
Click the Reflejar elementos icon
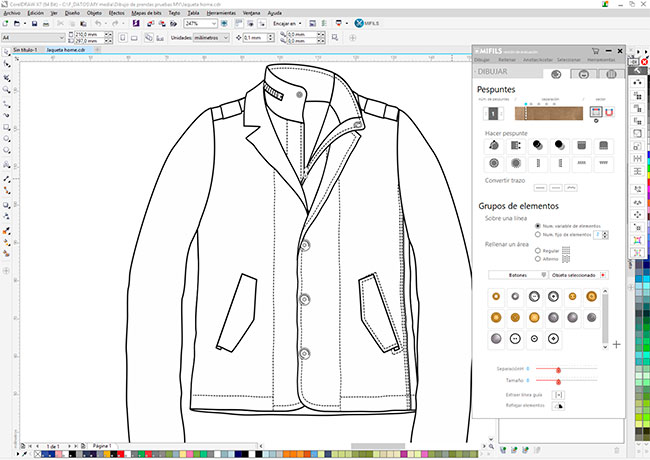tap(558, 407)
